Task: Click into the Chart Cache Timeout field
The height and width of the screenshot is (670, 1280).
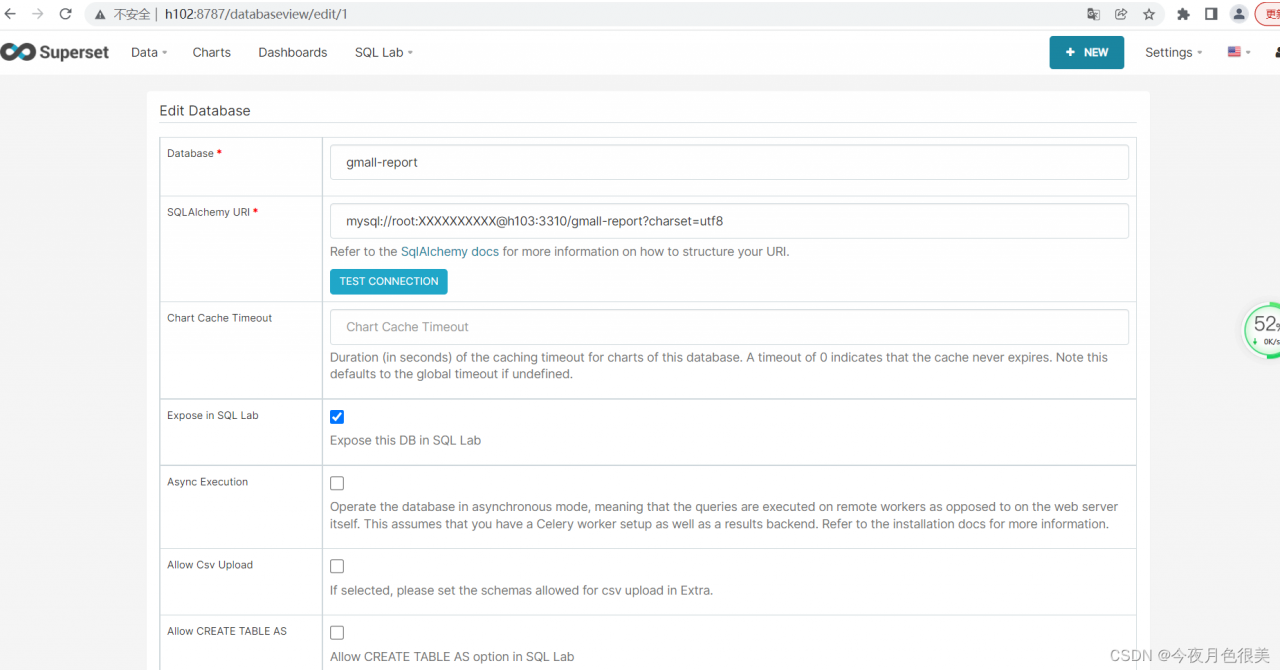Action: (x=729, y=327)
